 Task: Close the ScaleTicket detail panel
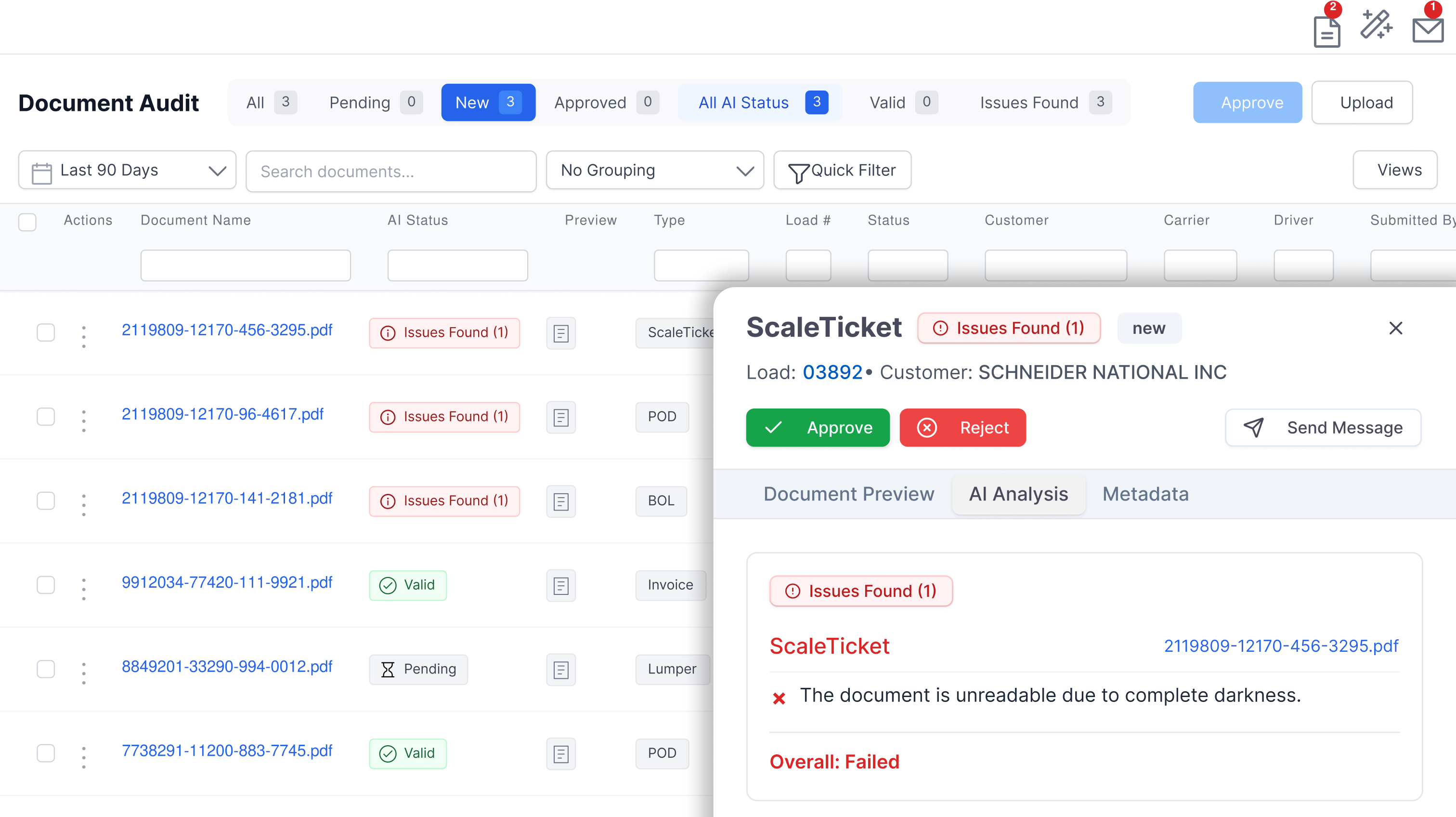pos(1395,328)
